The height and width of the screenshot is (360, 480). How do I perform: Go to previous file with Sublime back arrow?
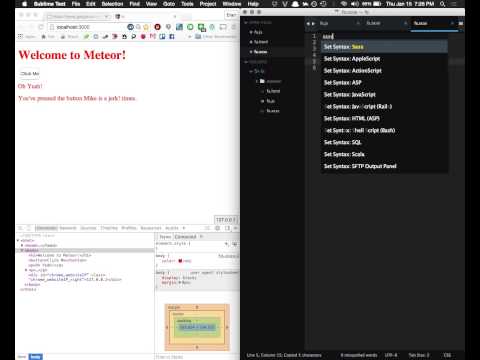point(308,23)
